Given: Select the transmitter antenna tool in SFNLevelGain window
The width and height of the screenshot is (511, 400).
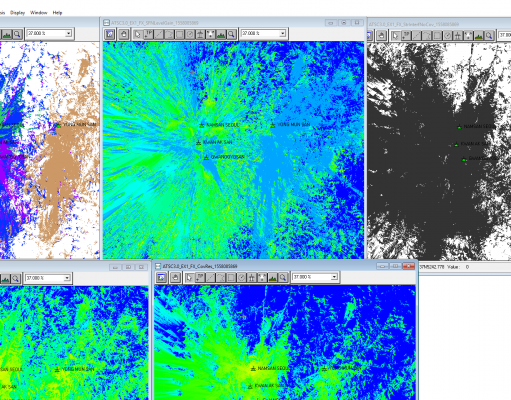Looking at the screenshot, I should 200,34.
